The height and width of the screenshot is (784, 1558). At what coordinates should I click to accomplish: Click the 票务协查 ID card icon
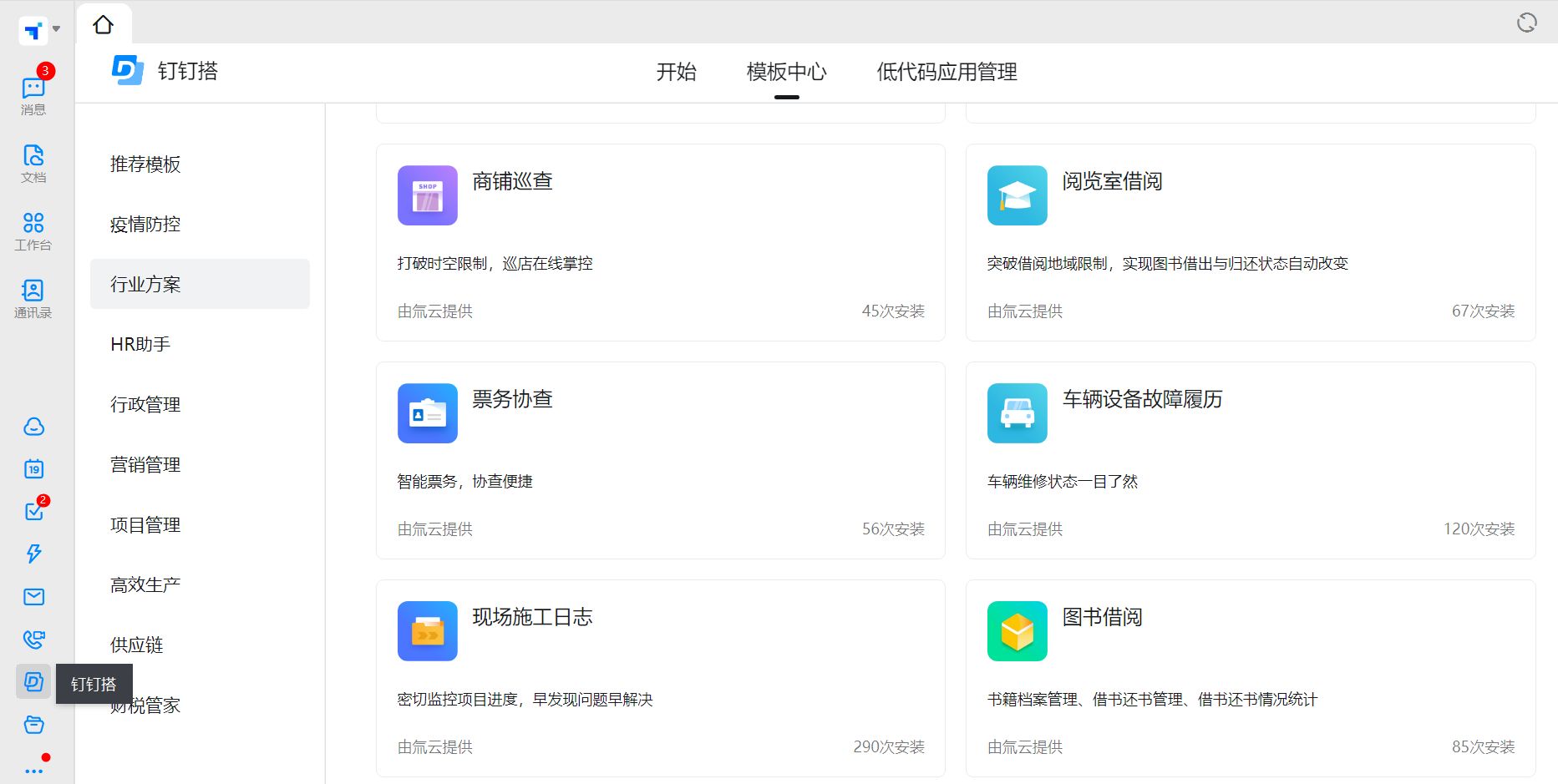pos(428,413)
